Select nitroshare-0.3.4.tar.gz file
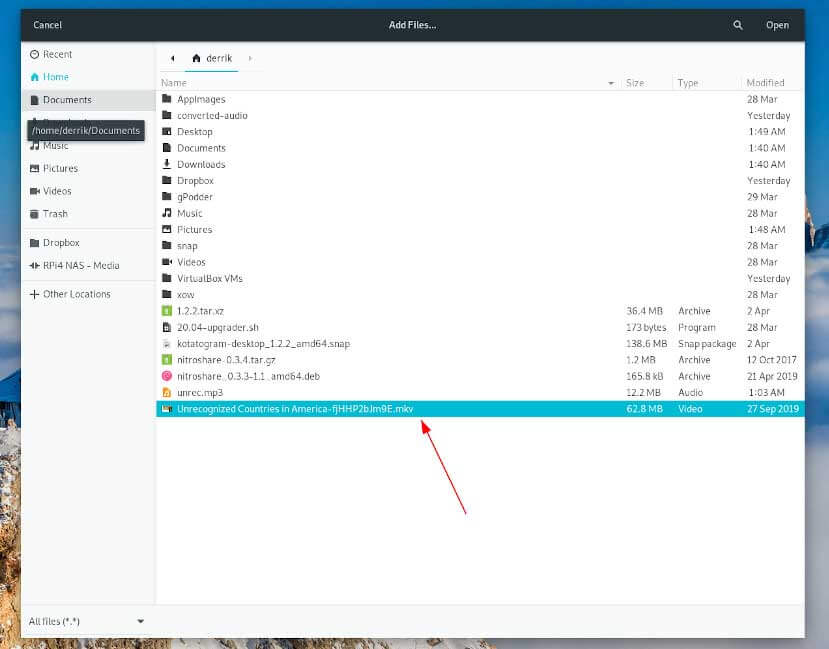Viewport: 829px width, 649px height. (480, 359)
